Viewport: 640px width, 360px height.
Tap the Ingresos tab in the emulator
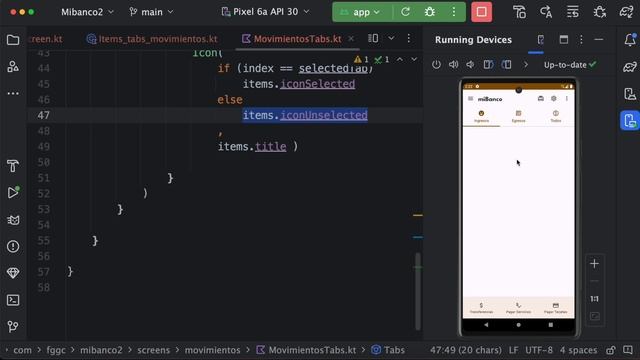(x=481, y=116)
